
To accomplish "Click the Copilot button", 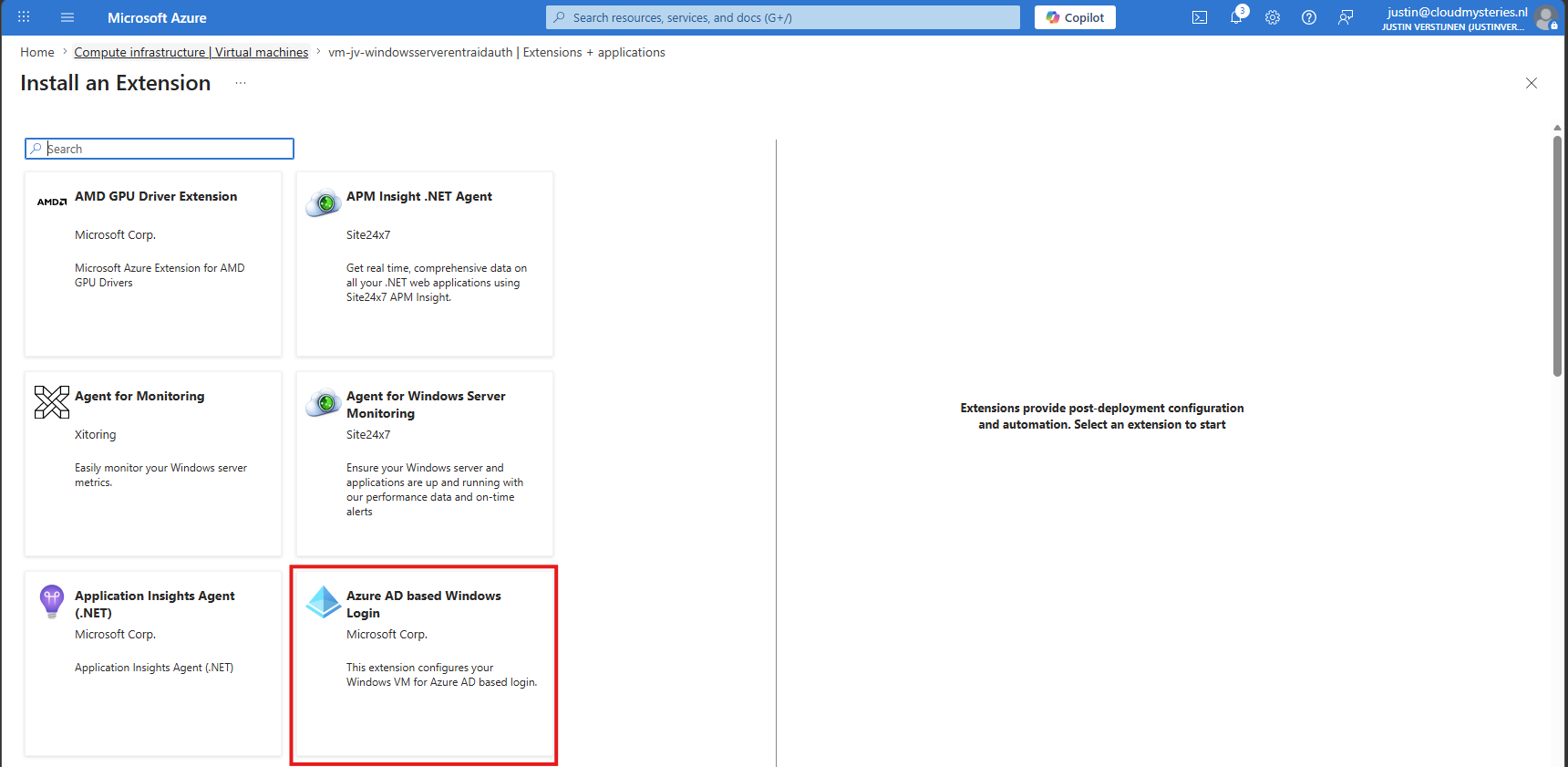I will click(x=1075, y=17).
